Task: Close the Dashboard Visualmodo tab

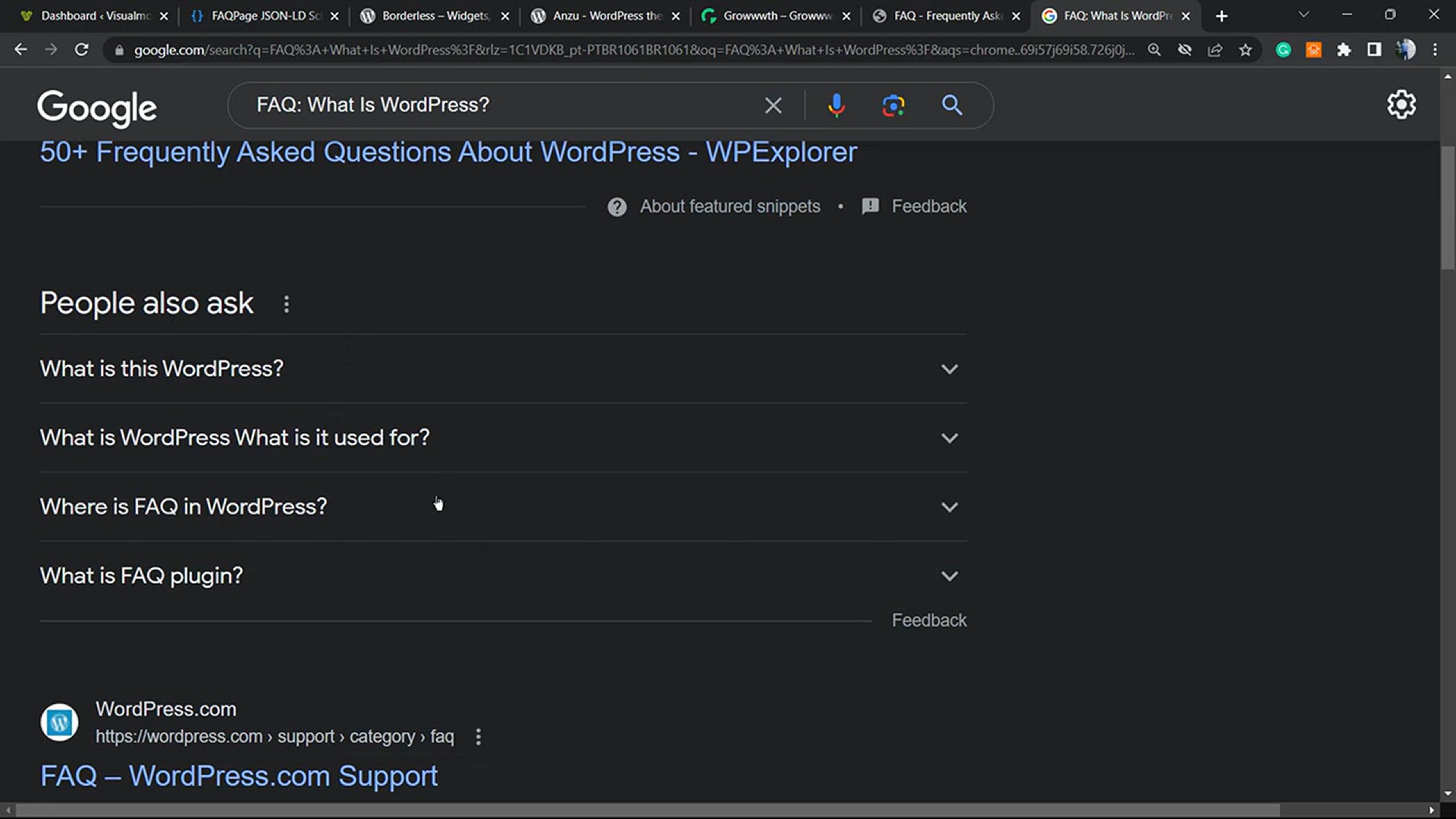Action: click(164, 16)
